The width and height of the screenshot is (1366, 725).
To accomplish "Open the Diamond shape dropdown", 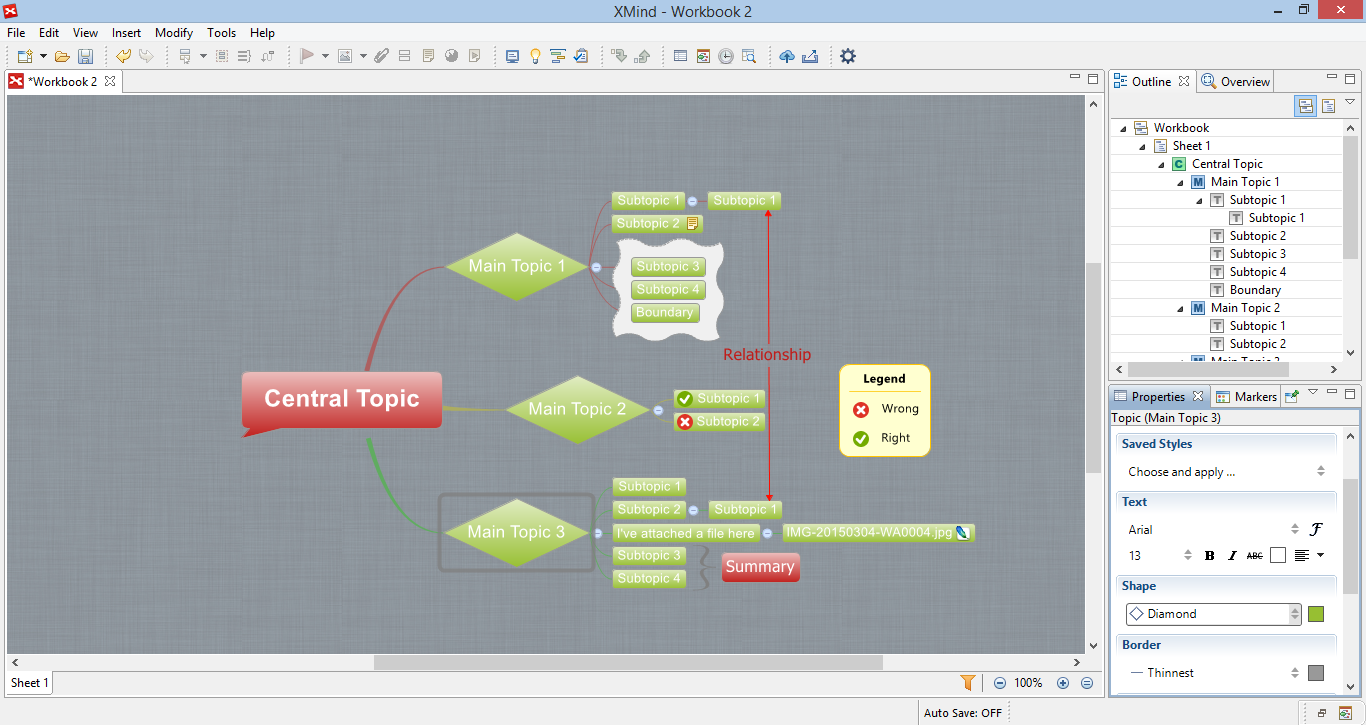I will 1213,614.
